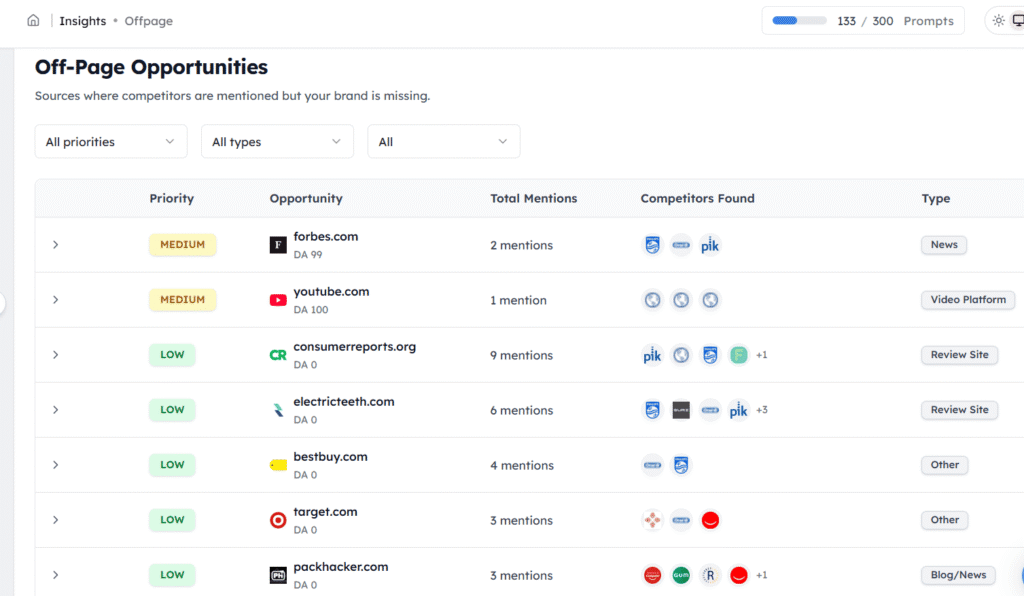Click the Philips competitor avatar on the youtube row
The image size is (1024, 596).
click(652, 299)
